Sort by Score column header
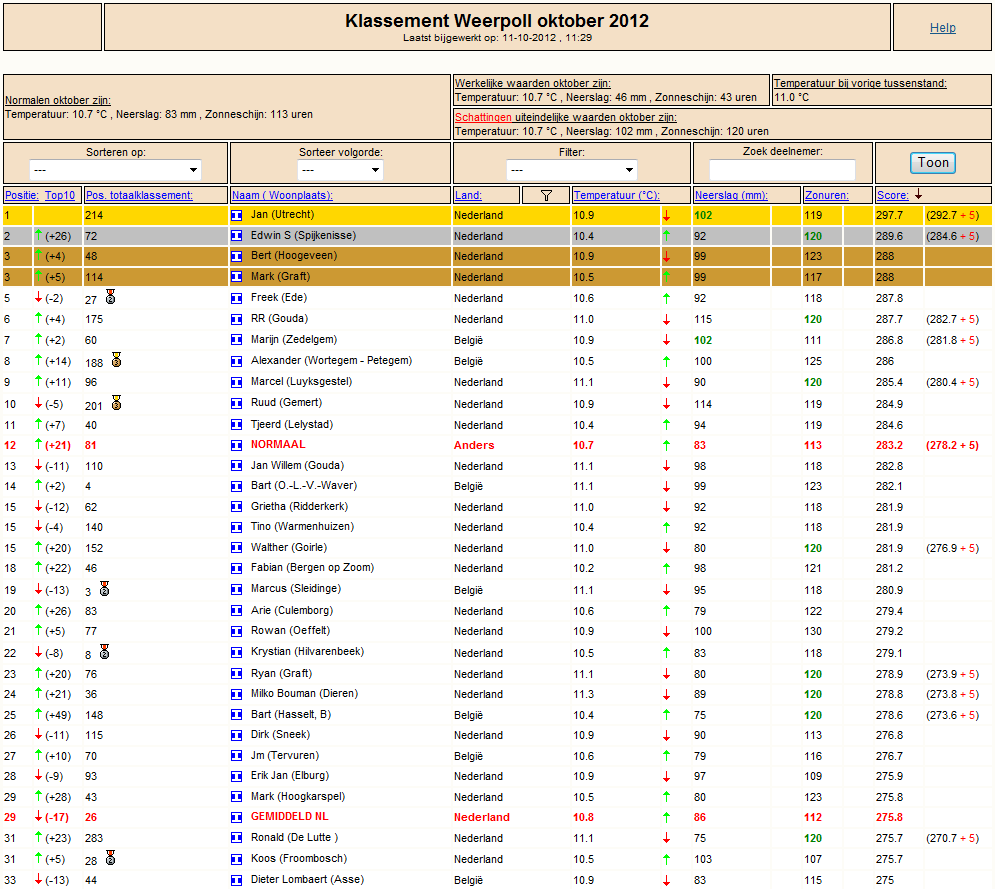995x889 pixels. click(x=892, y=195)
